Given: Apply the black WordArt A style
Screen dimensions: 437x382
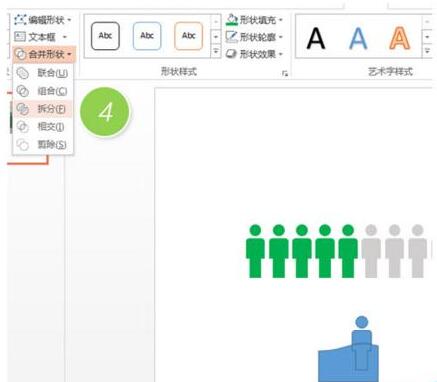Looking at the screenshot, I should pyautogui.click(x=315, y=38).
